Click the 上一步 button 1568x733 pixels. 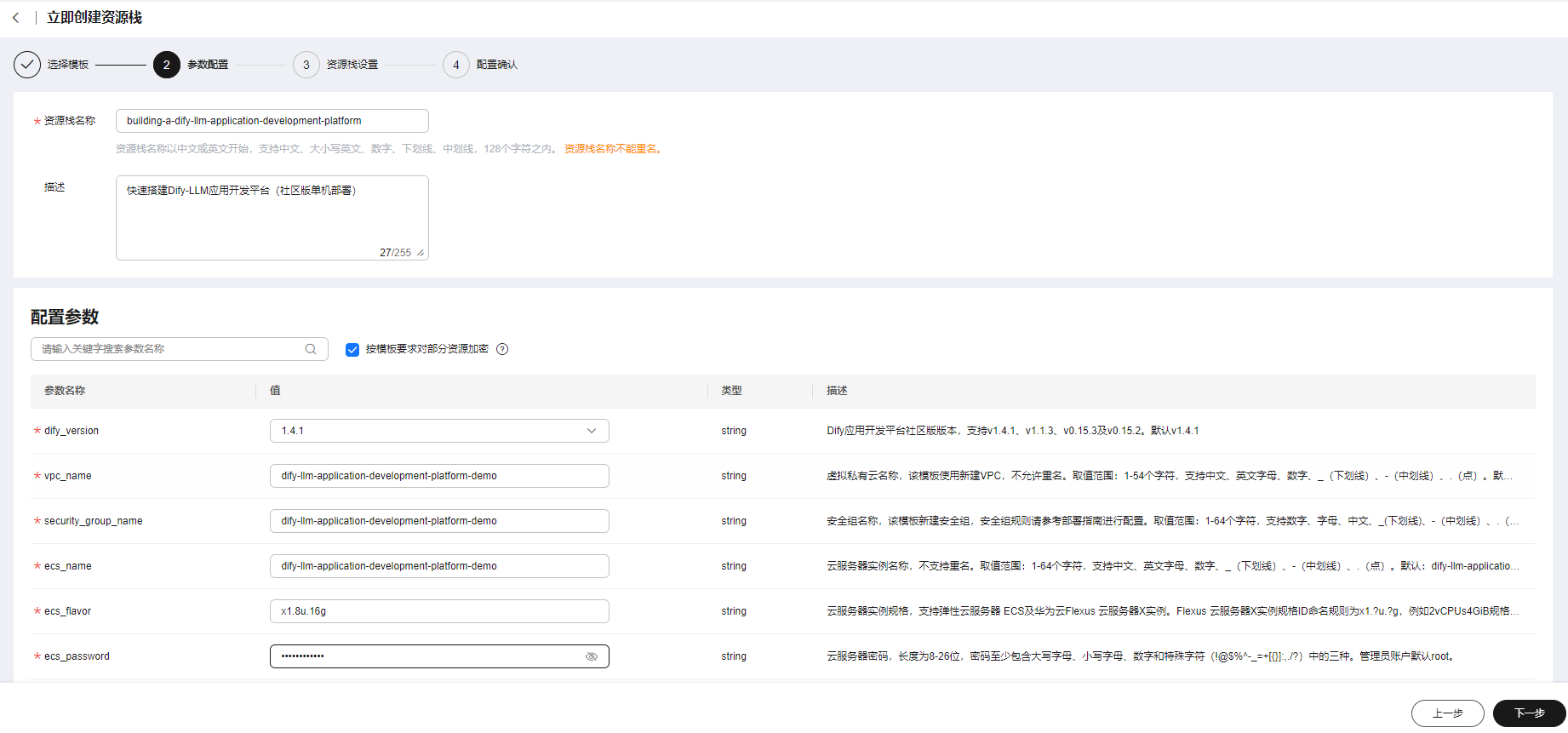(1447, 713)
